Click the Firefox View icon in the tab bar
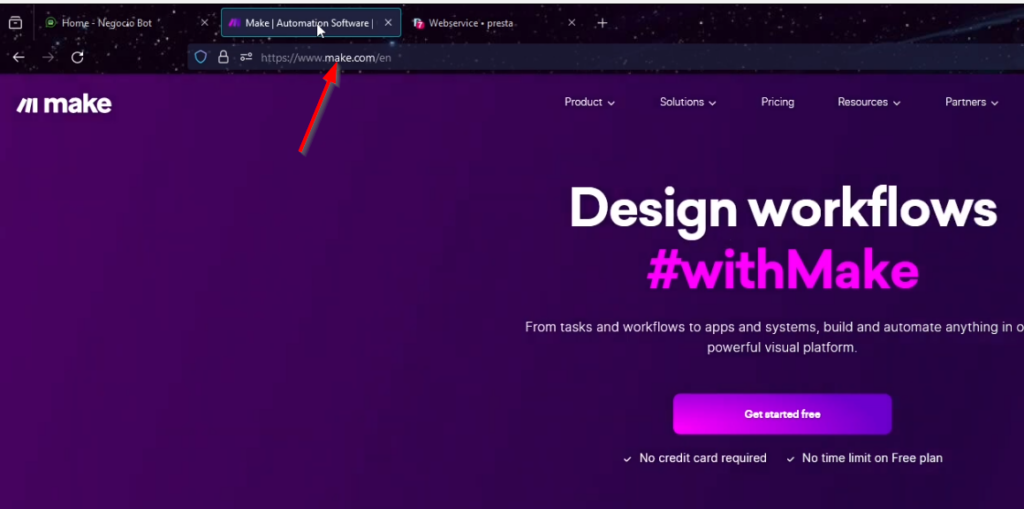 [15, 23]
